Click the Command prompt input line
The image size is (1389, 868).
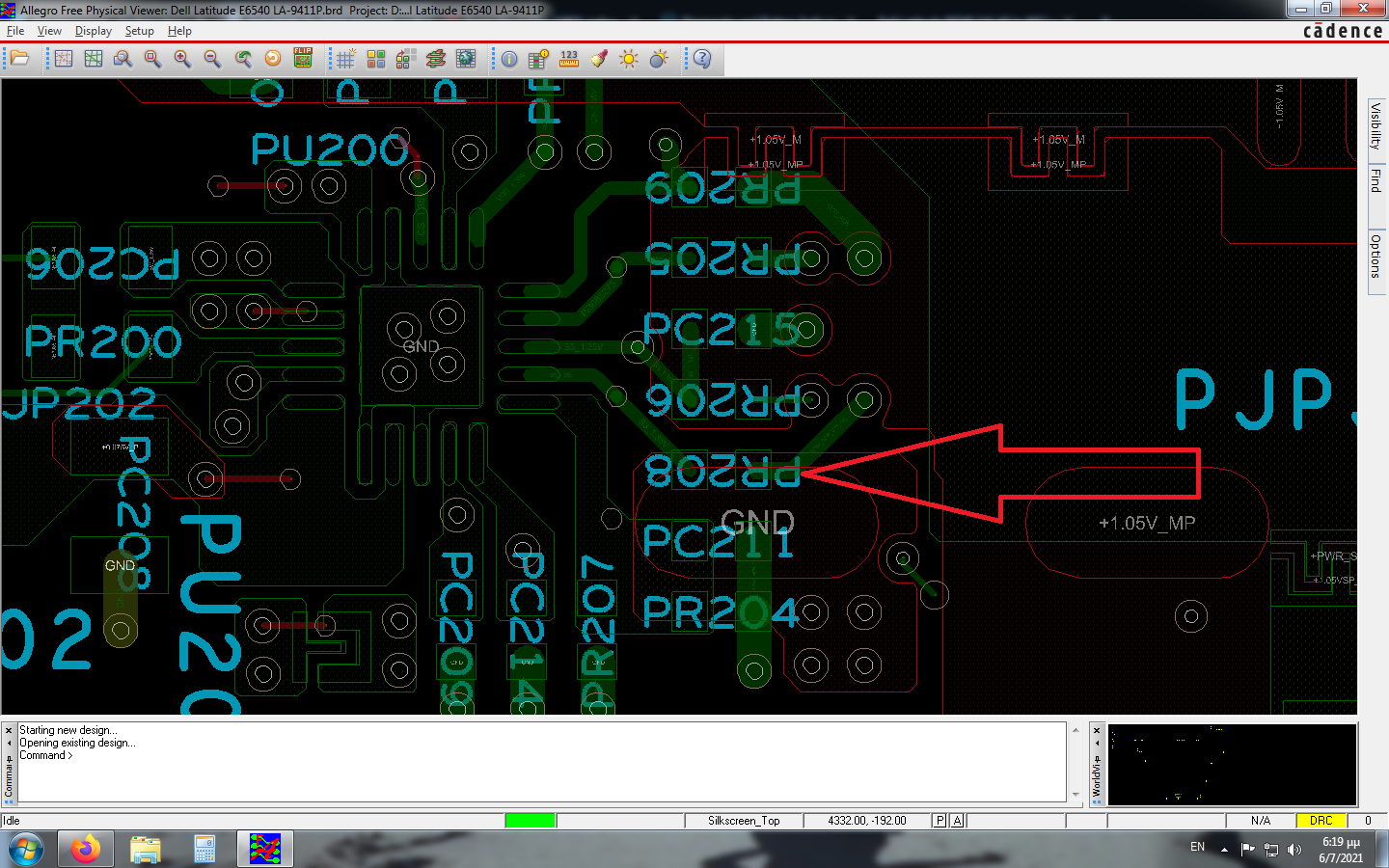point(540,755)
